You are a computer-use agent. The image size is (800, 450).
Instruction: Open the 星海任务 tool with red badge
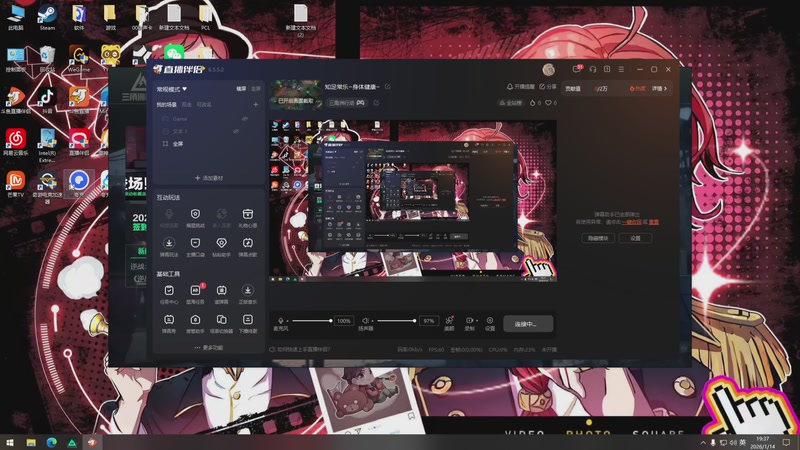[195, 294]
